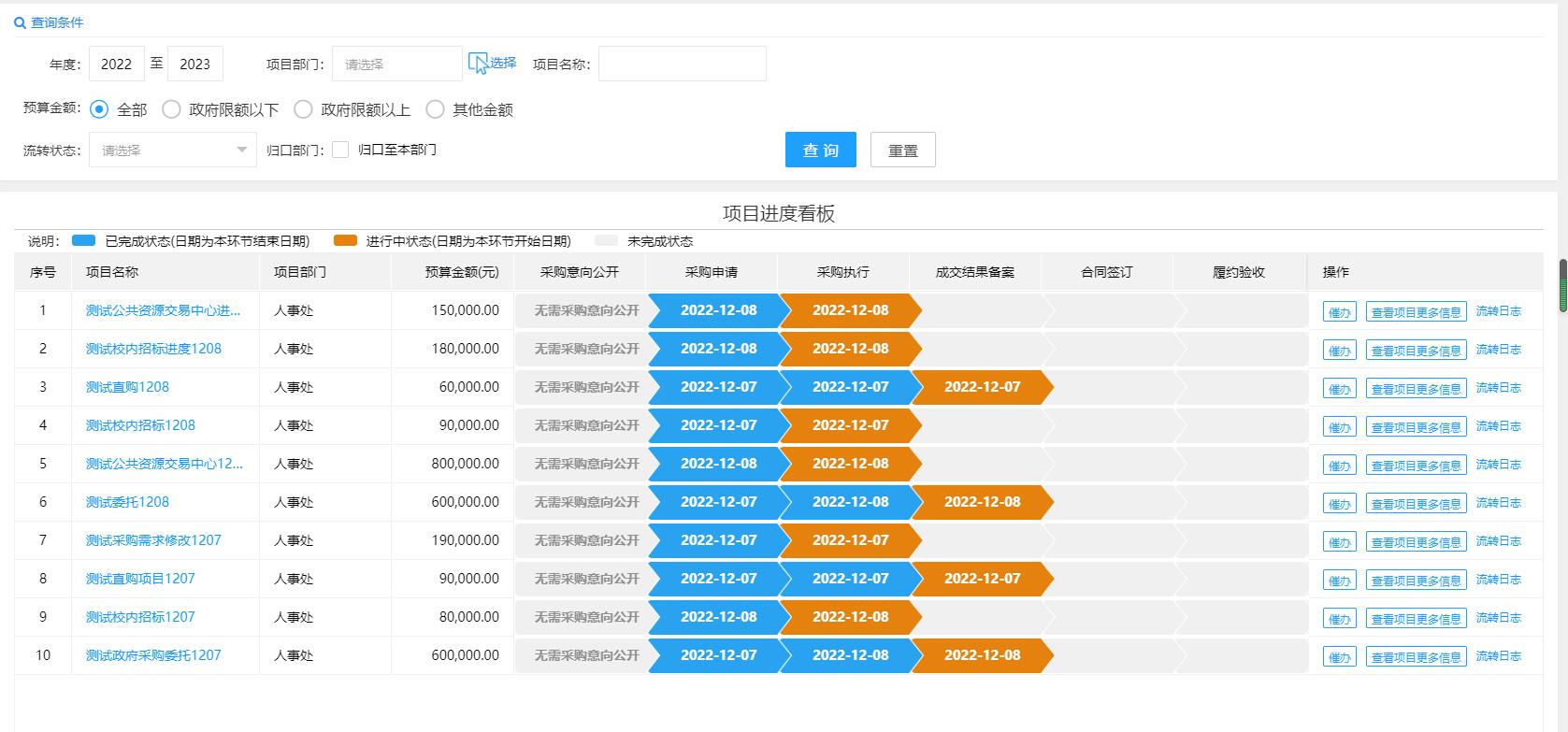Open 流转日志 for 测试校内招标1208
Image resolution: width=1568 pixels, height=732 pixels.
tap(1499, 426)
